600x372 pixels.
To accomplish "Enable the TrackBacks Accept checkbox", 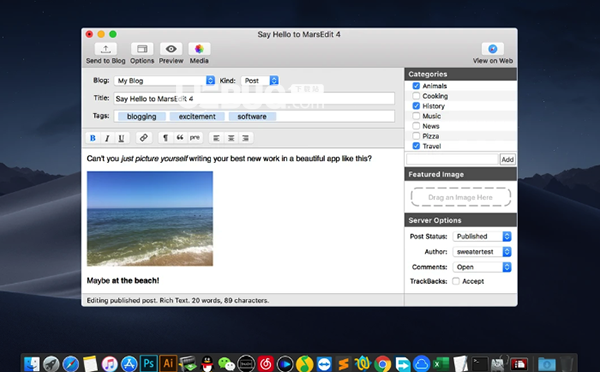I will click(x=456, y=281).
